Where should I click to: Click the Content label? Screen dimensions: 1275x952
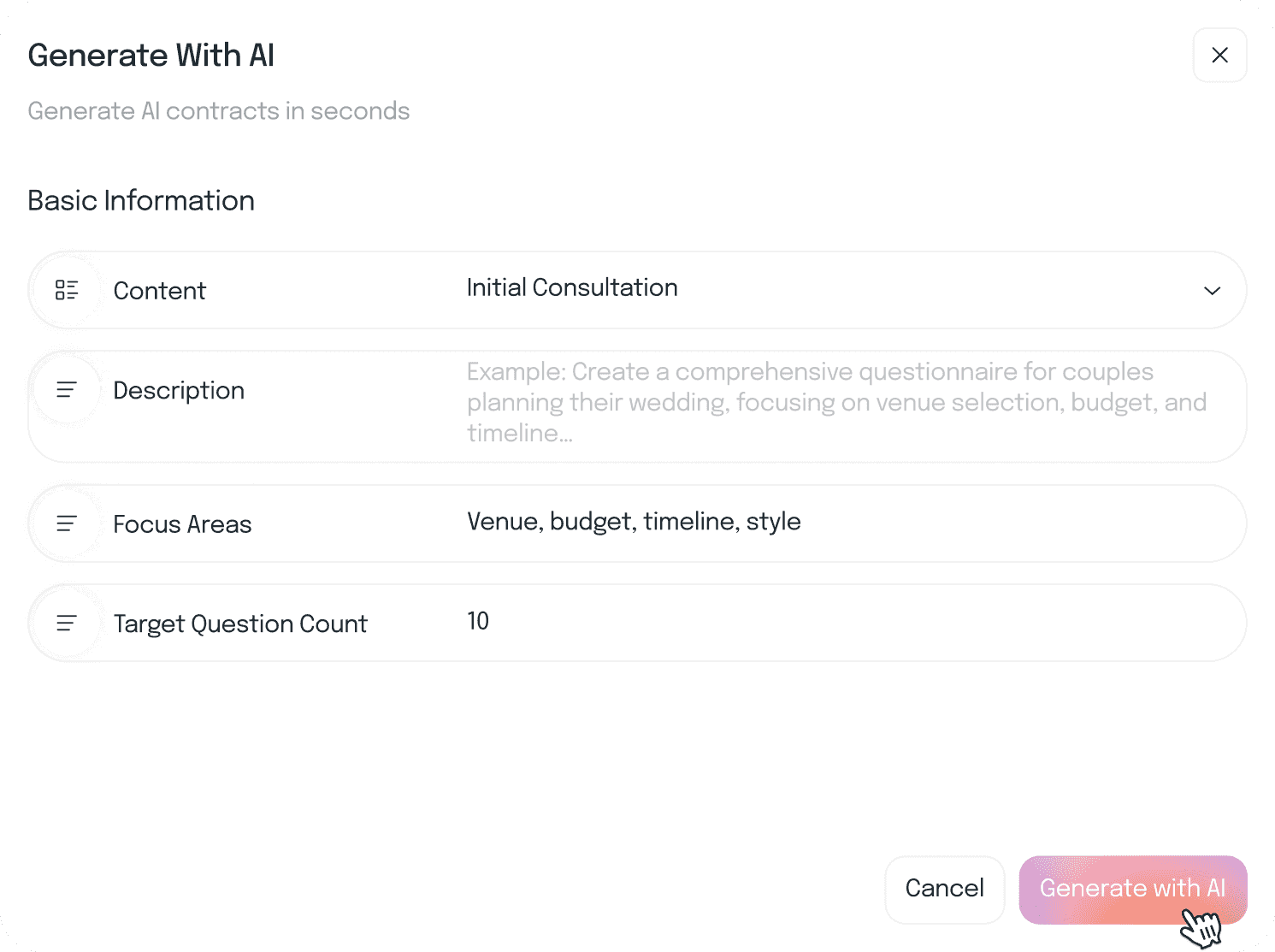coord(160,291)
